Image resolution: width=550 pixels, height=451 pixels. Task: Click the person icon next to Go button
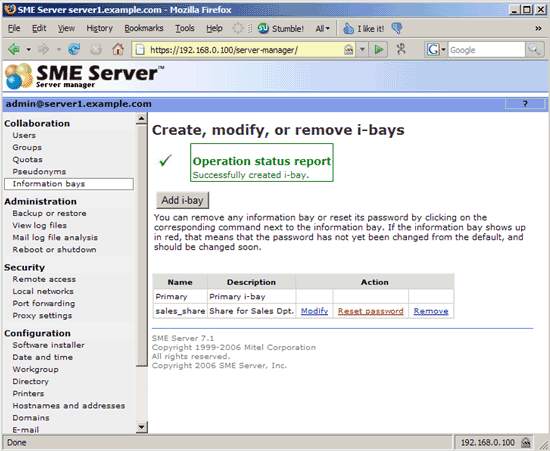(x=401, y=49)
